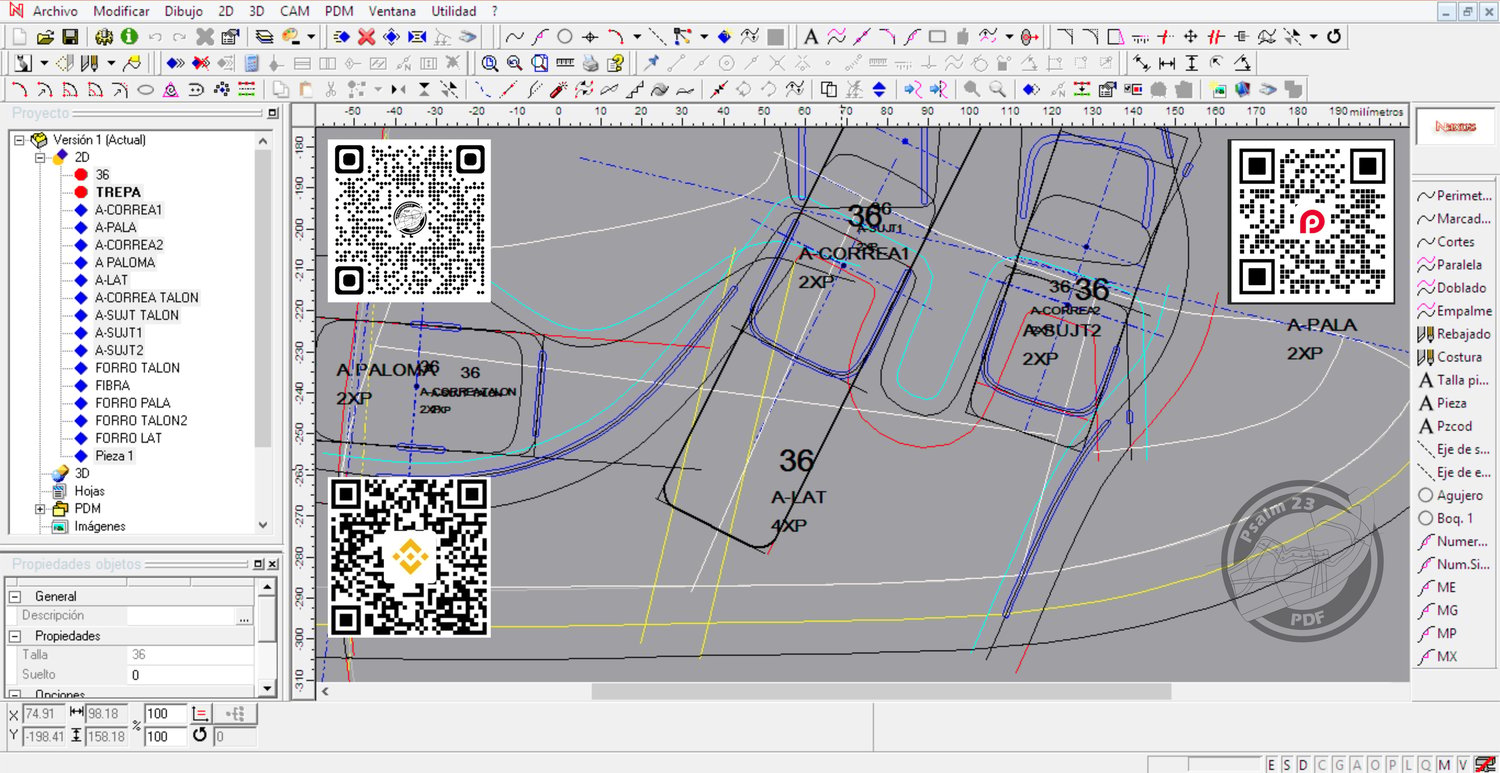The image size is (1500, 773).
Task: Click the pink spiral triangle icon
Action: point(171,89)
